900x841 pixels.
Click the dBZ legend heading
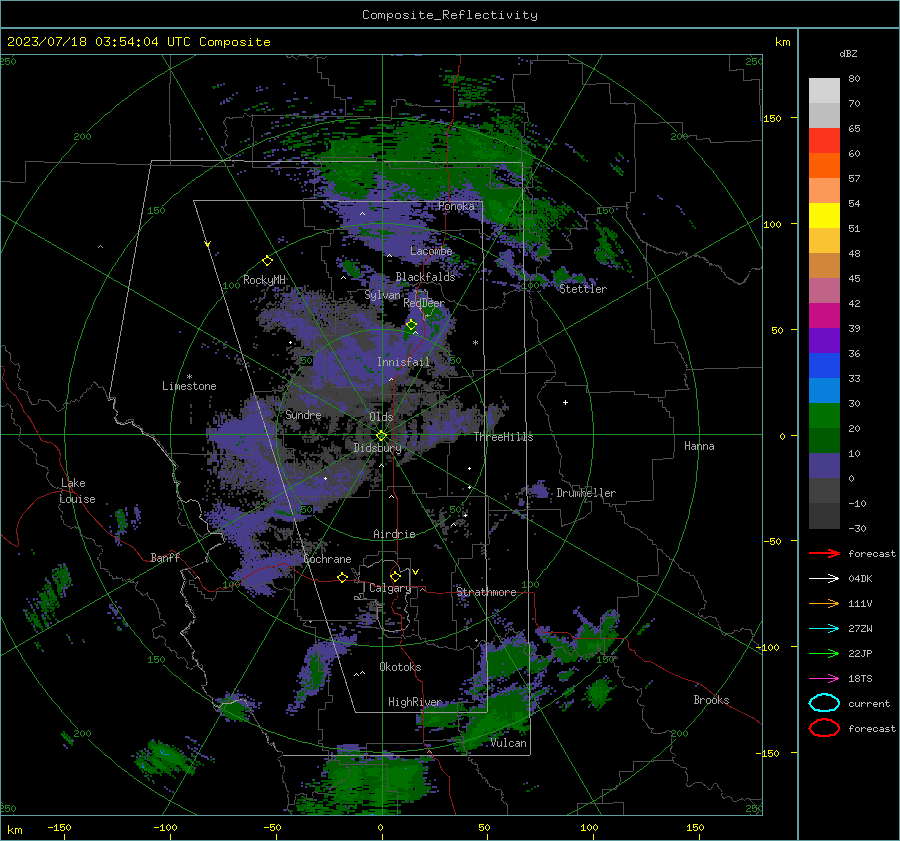pos(848,53)
